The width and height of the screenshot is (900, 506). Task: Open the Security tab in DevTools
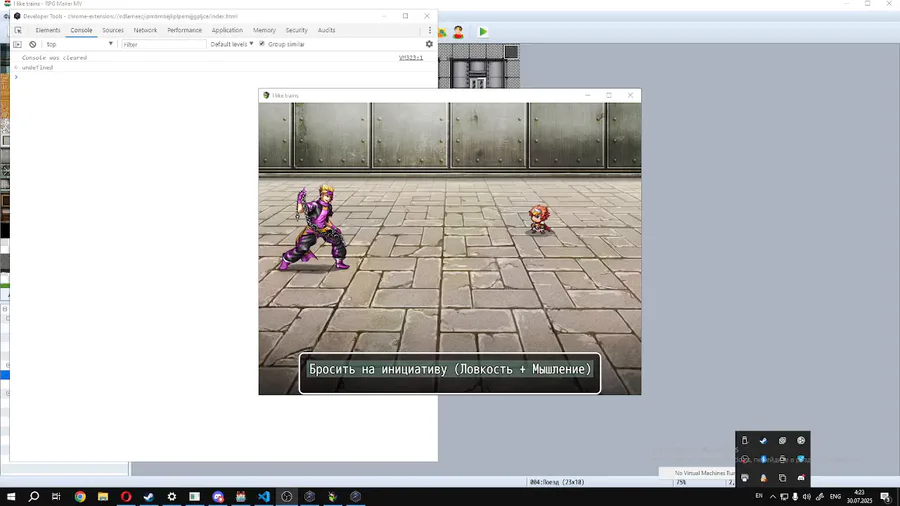[x=296, y=30]
